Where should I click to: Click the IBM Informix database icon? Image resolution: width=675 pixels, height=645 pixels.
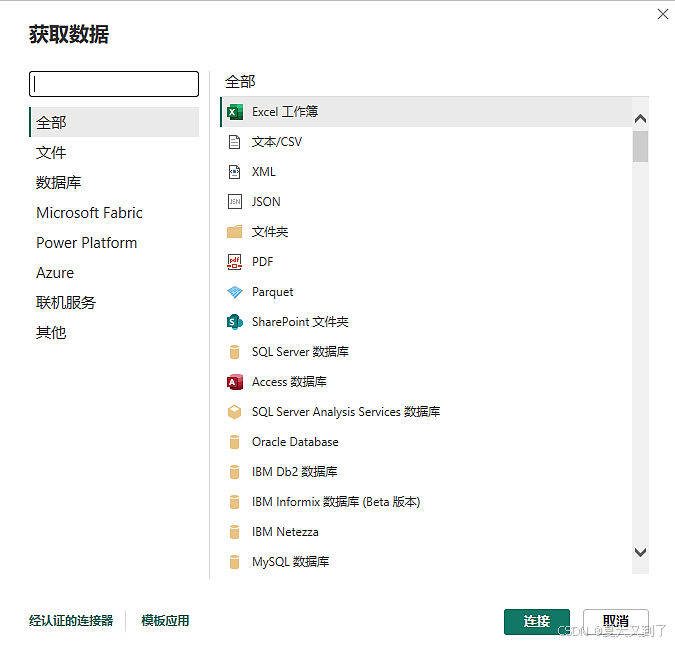[234, 502]
